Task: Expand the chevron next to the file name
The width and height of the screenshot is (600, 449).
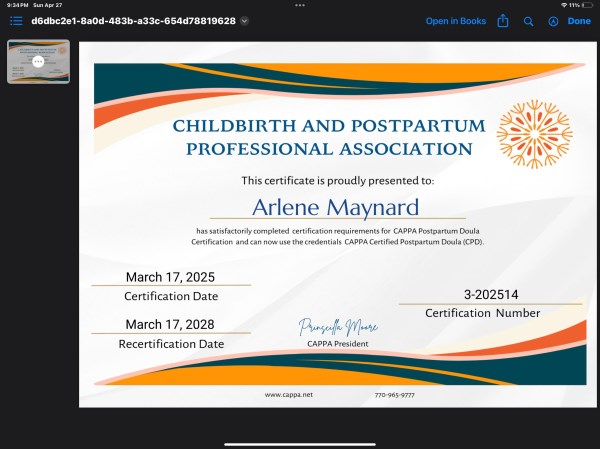Action: [x=245, y=21]
